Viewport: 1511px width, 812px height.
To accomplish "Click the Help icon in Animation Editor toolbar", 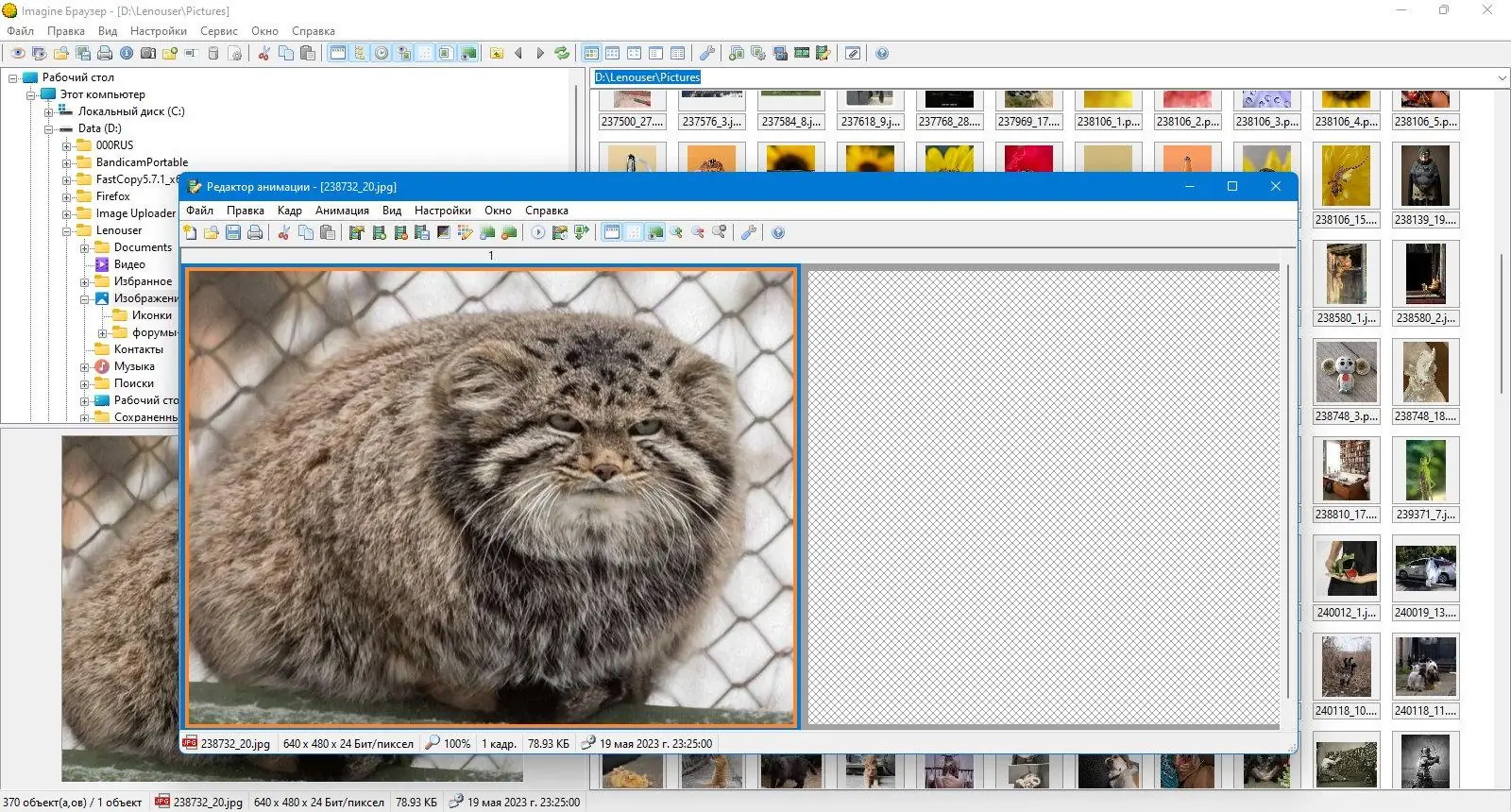I will [x=778, y=232].
